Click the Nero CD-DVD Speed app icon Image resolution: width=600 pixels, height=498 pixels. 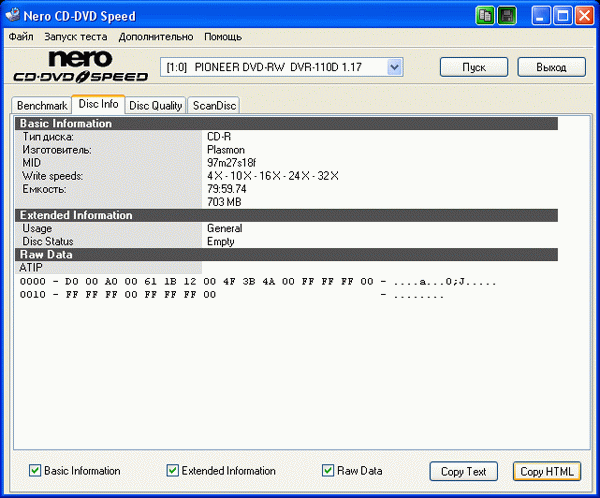click(12, 15)
